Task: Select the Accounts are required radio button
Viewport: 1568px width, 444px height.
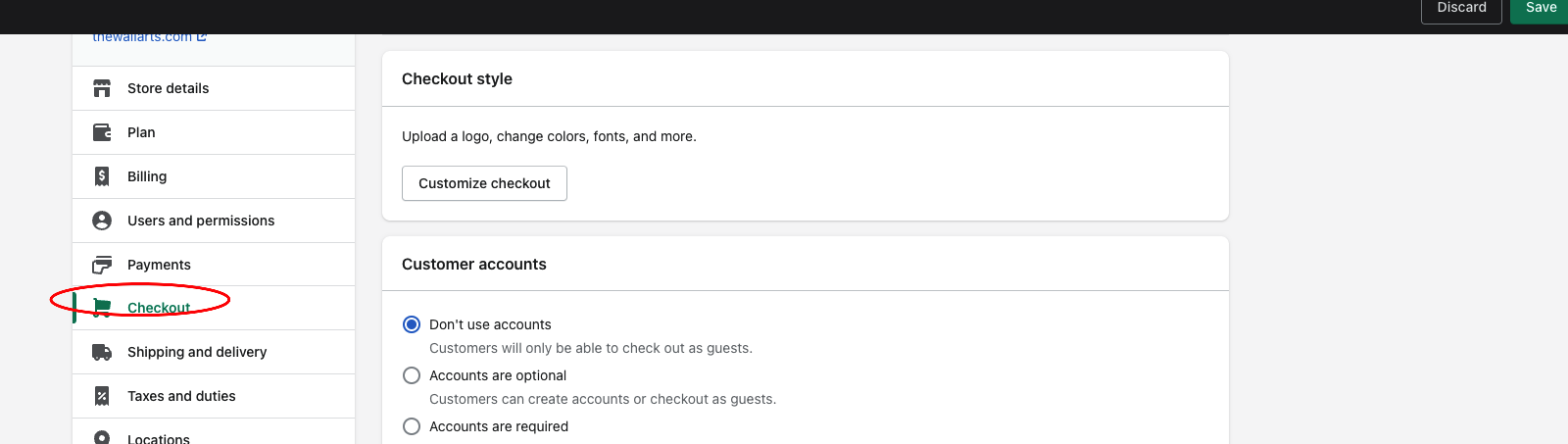Action: (x=412, y=426)
